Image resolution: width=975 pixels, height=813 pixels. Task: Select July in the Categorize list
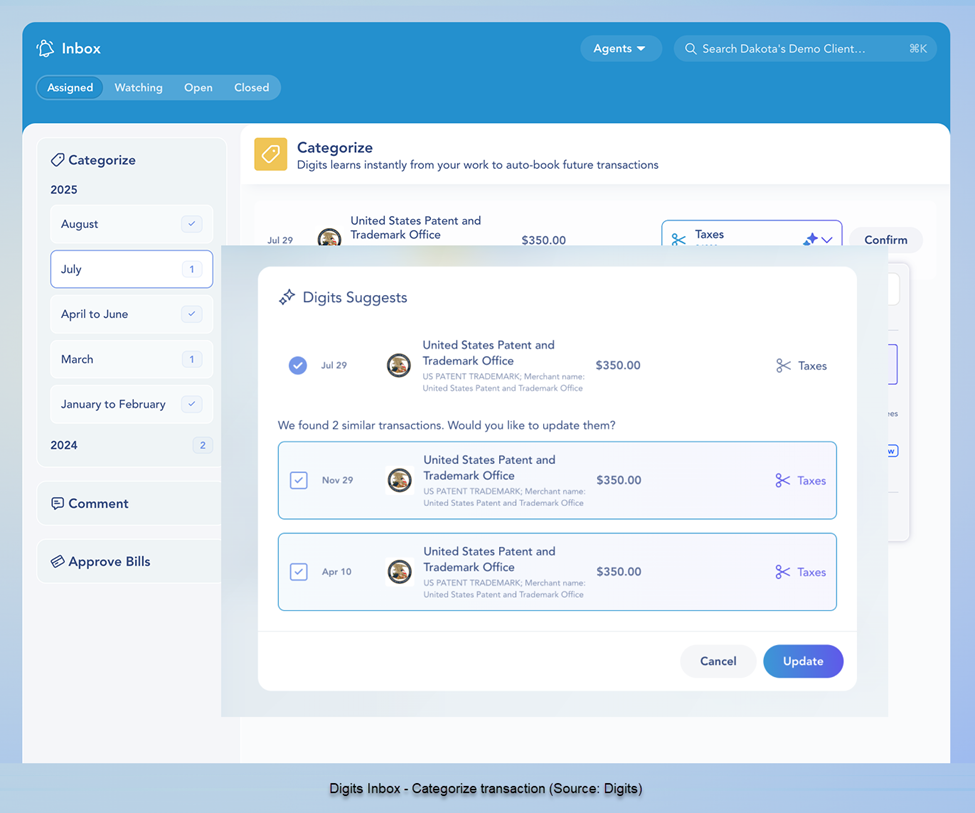click(131, 269)
